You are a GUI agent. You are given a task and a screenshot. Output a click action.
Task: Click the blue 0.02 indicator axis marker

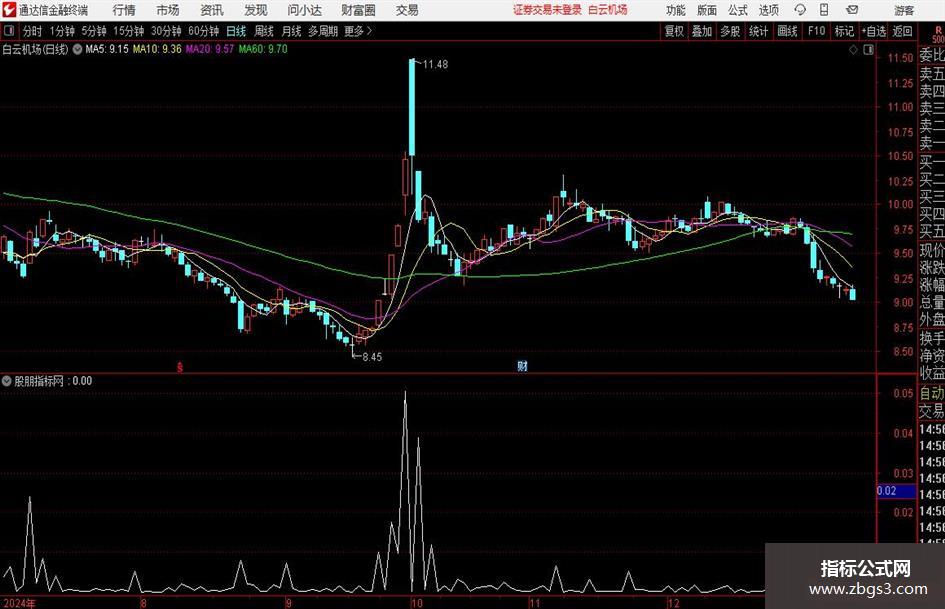click(x=896, y=491)
